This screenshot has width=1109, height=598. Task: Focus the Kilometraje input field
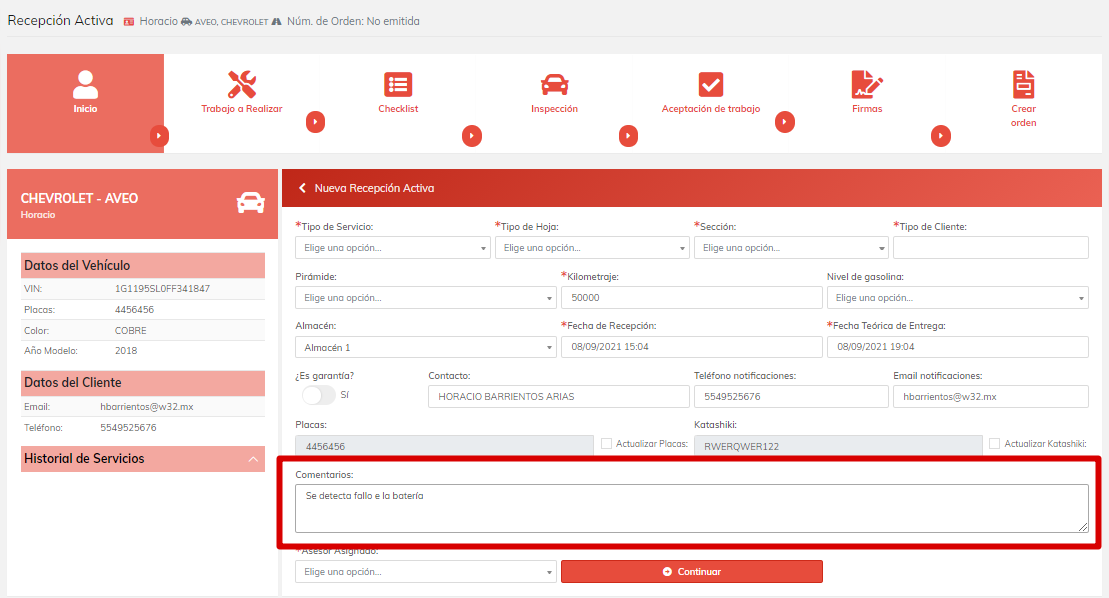[x=691, y=297]
